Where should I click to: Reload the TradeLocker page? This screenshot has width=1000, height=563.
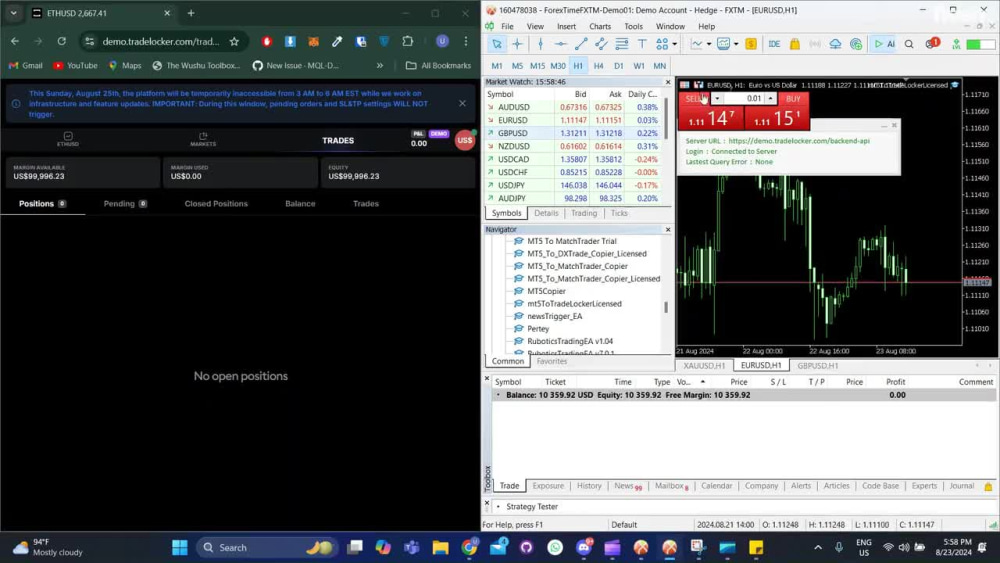pyautogui.click(x=61, y=41)
